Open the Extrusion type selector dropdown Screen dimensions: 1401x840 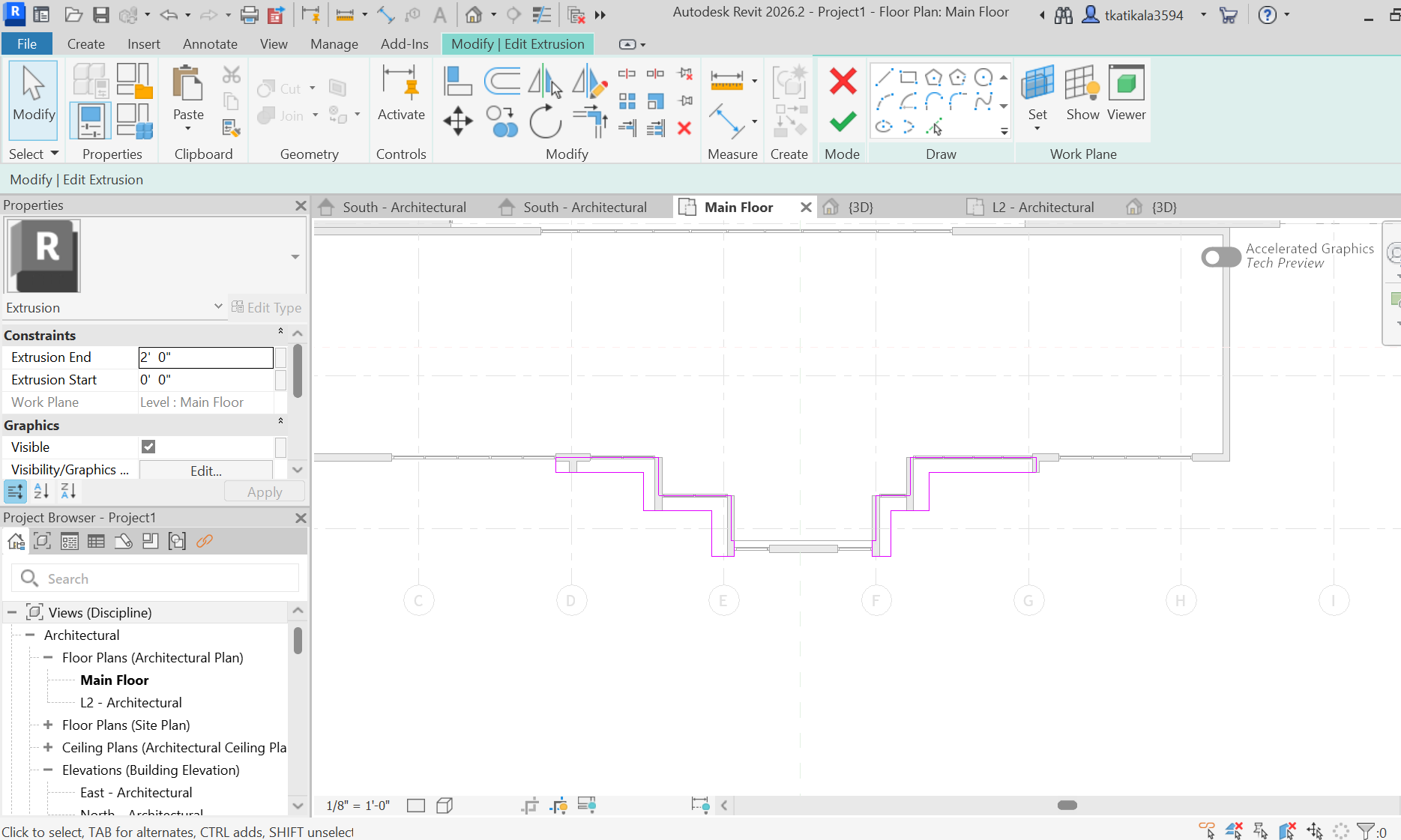coord(218,306)
